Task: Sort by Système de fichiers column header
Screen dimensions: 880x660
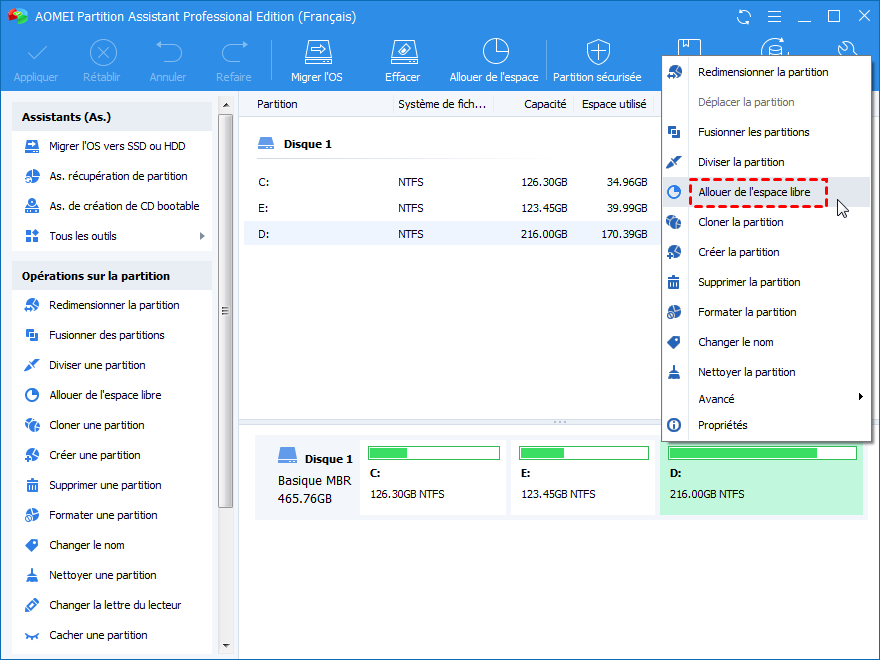Action: point(442,104)
